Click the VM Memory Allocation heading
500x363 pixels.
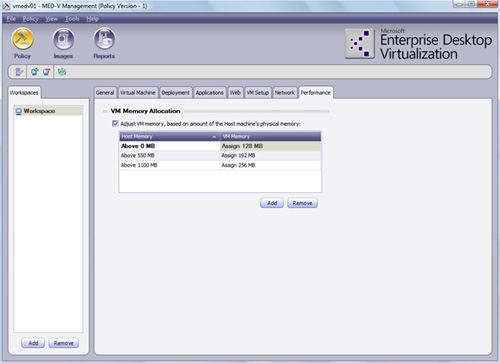point(145,111)
